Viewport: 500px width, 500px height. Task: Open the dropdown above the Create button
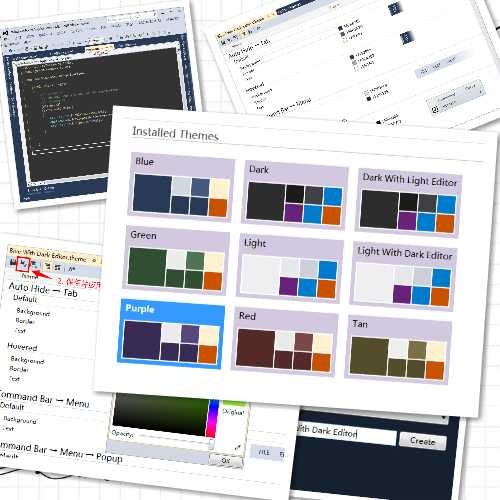tap(443, 417)
